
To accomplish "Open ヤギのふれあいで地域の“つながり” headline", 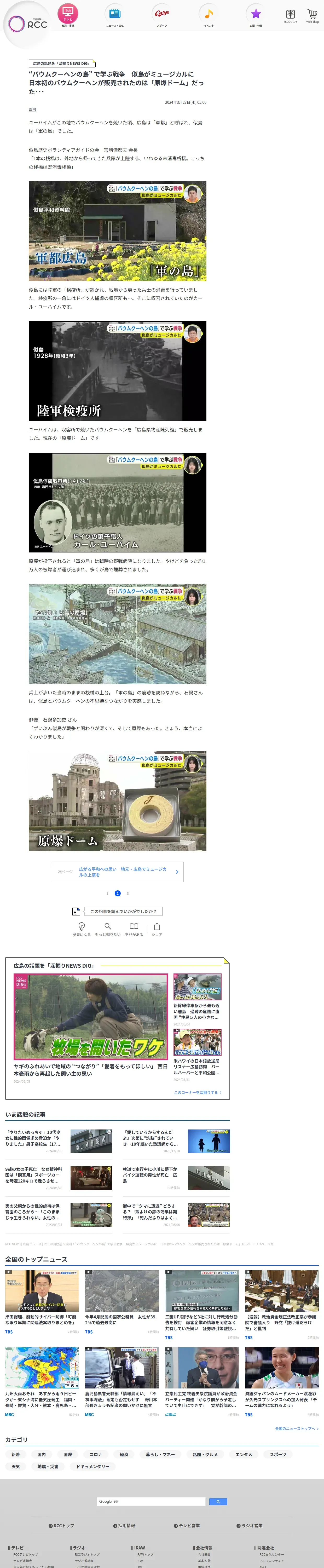I will [x=91, y=1070].
